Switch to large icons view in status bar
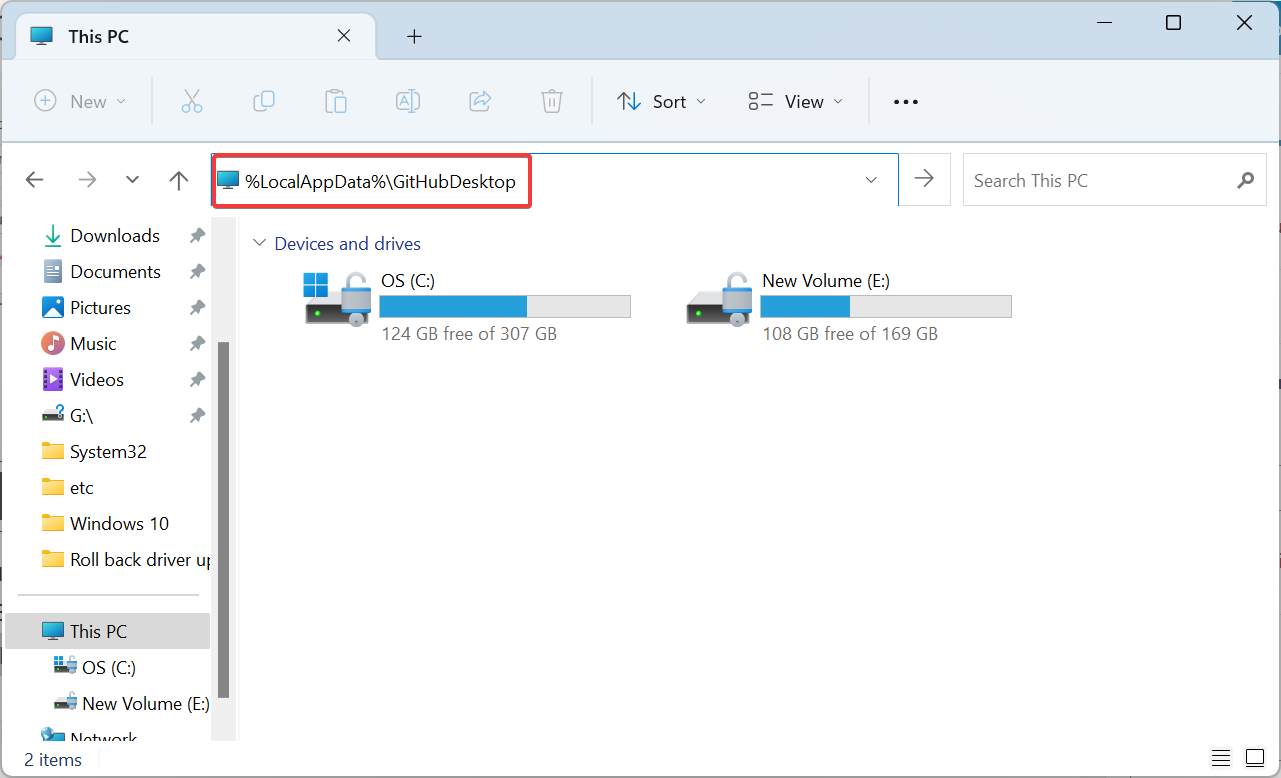 [1255, 758]
